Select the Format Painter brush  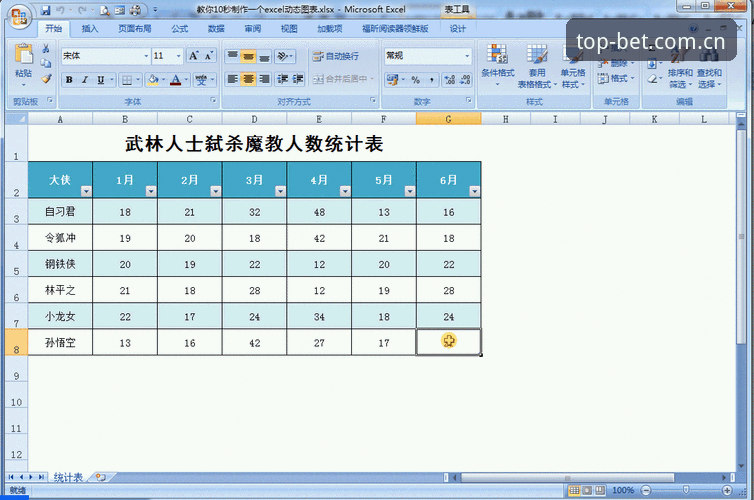tap(46, 78)
